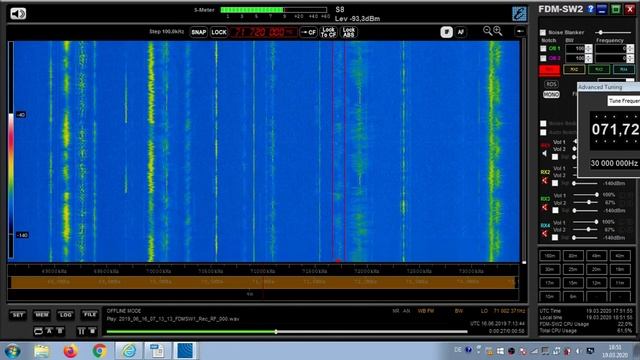This screenshot has width=640, height=360.
Task: Unmute RX2 speaker icon
Action: [544, 180]
